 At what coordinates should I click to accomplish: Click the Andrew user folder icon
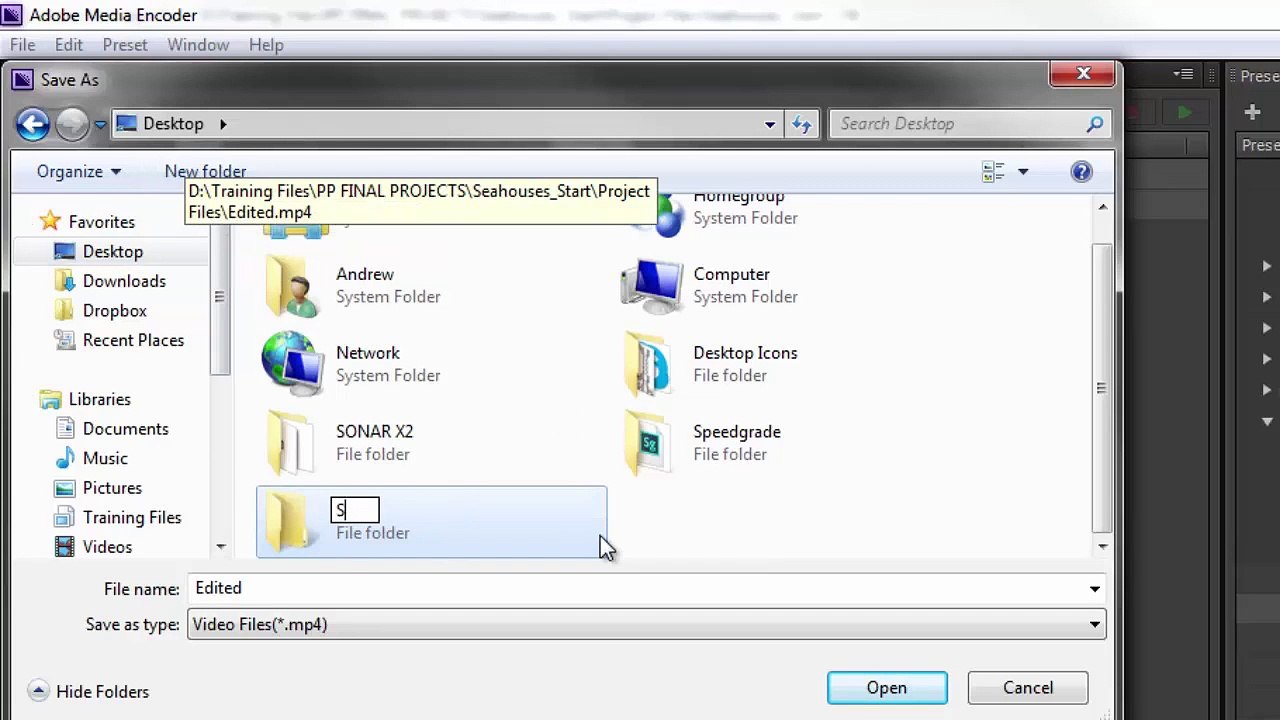coord(292,286)
